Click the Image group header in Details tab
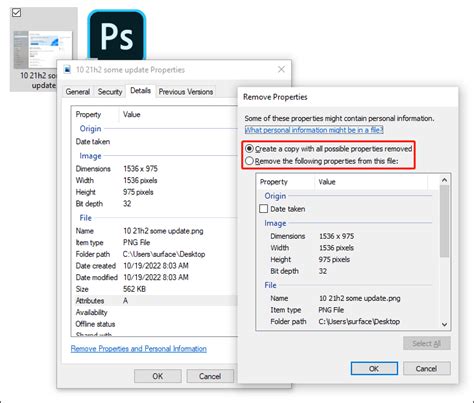This screenshot has width=474, height=403. [90, 156]
